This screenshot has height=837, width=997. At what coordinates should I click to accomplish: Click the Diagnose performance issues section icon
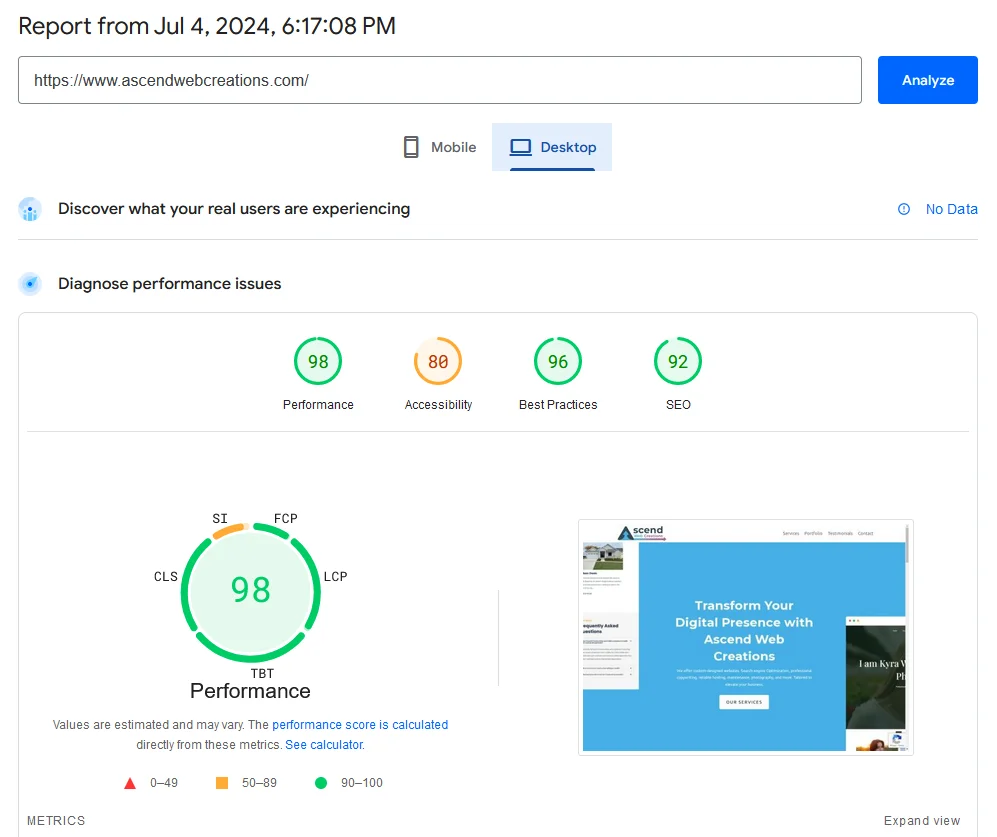point(29,283)
